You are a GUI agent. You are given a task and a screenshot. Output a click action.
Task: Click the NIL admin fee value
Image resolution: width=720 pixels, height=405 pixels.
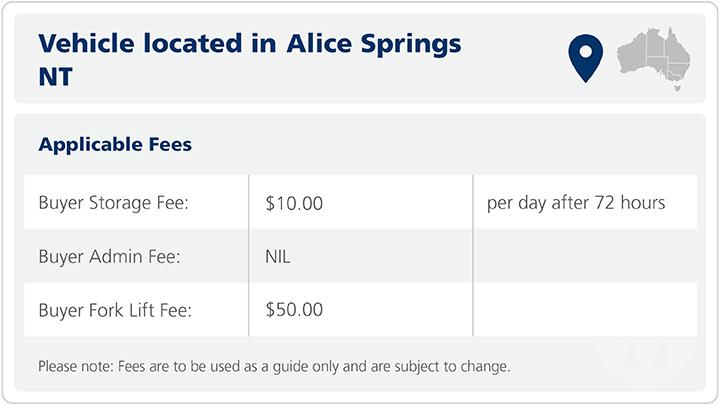click(x=278, y=256)
